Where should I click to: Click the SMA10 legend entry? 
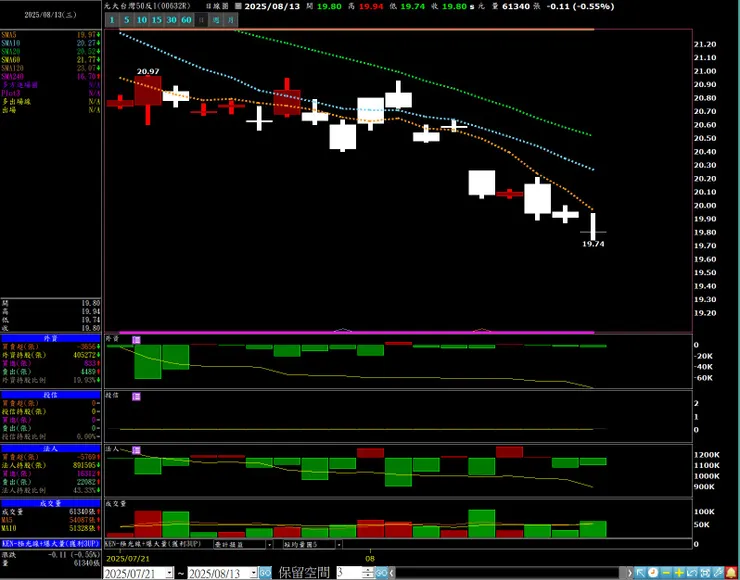(50, 43)
